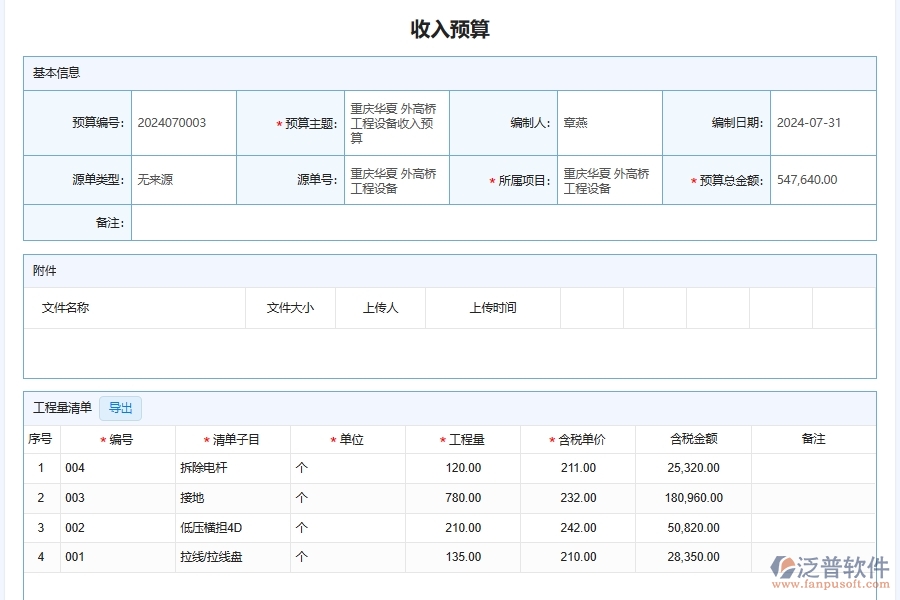The width and height of the screenshot is (900, 600).
Task: Click the 预算主题 field value
Action: click(x=394, y=122)
